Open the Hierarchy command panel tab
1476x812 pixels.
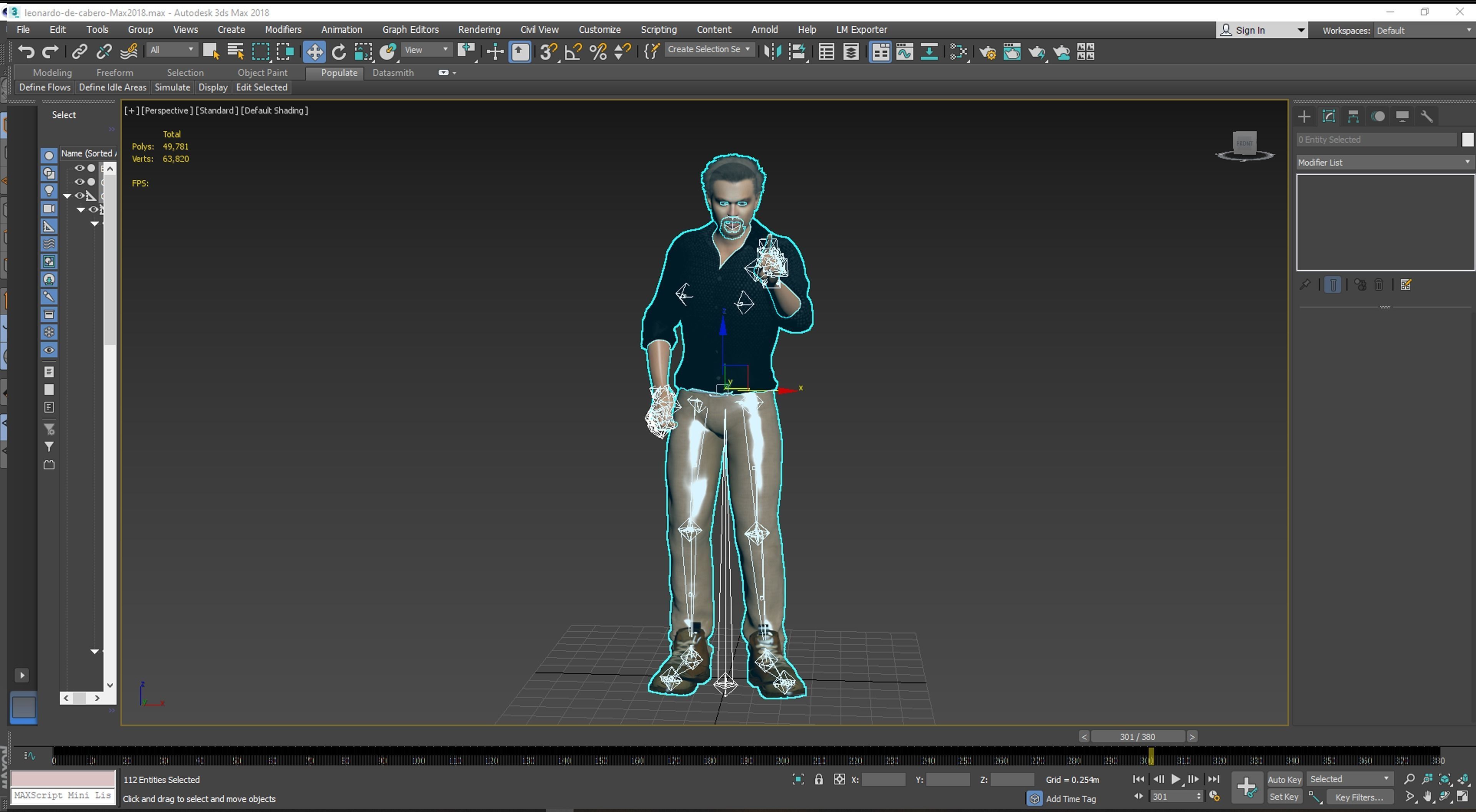point(1353,117)
